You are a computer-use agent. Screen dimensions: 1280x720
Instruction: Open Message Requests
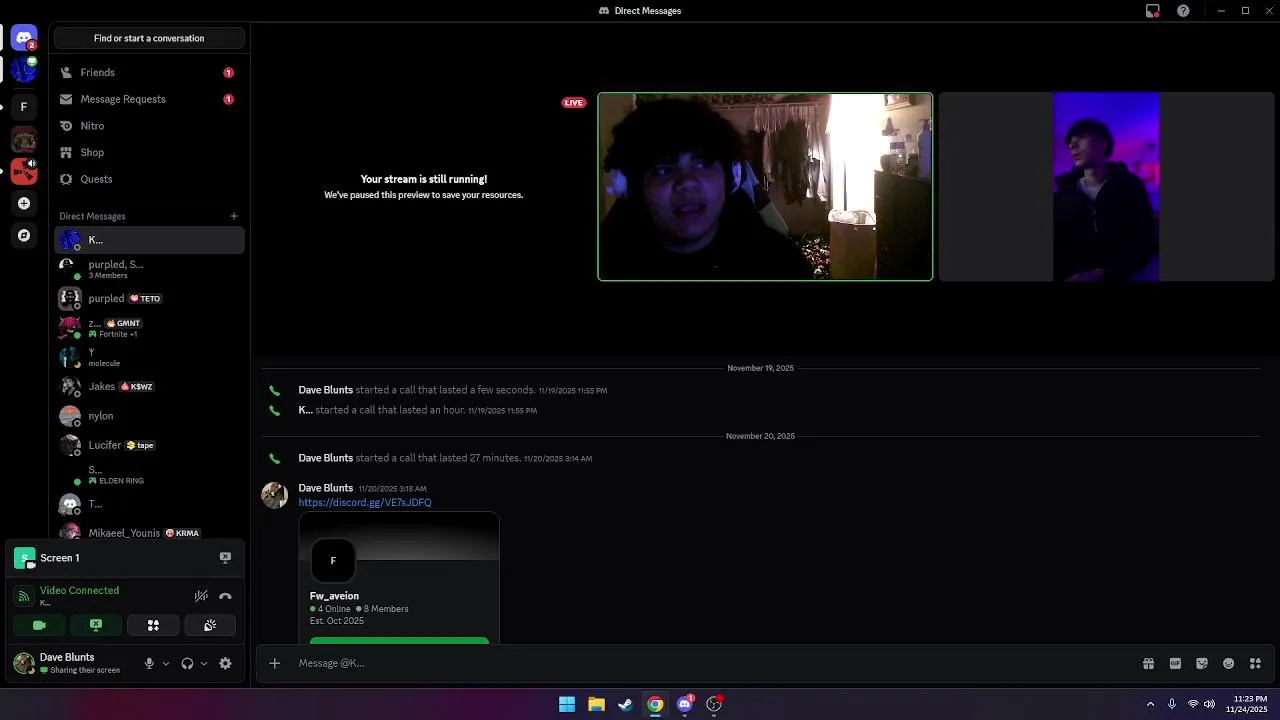[x=149, y=99]
